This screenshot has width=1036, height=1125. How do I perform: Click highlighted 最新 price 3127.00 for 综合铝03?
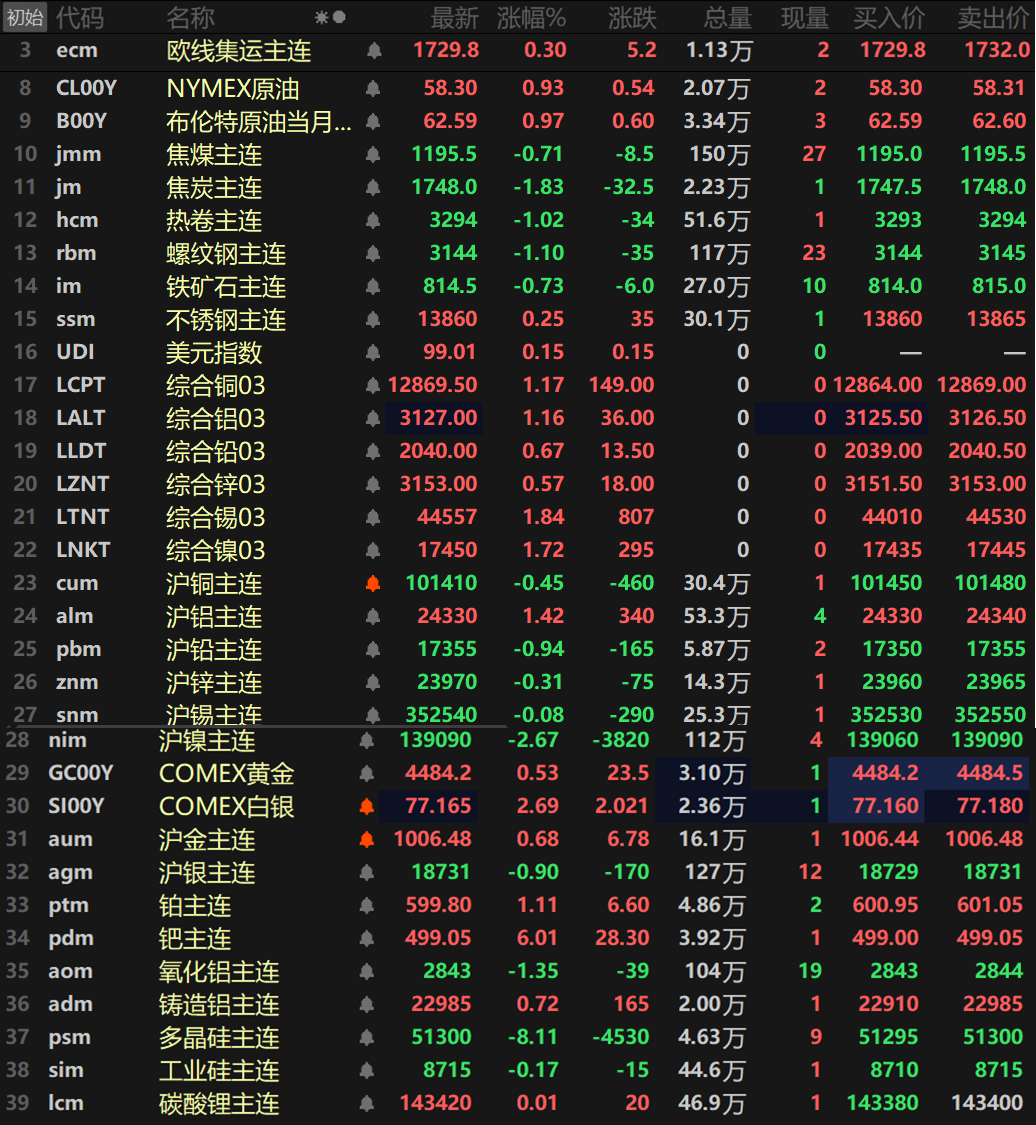[438, 419]
